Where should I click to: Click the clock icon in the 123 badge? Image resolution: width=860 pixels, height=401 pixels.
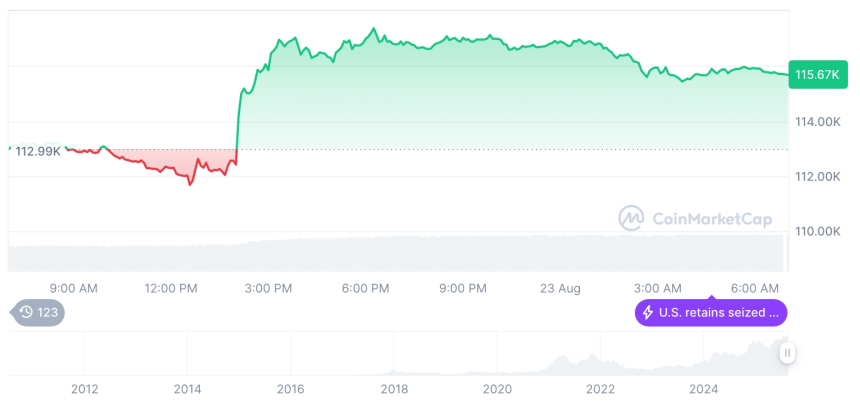(26, 312)
